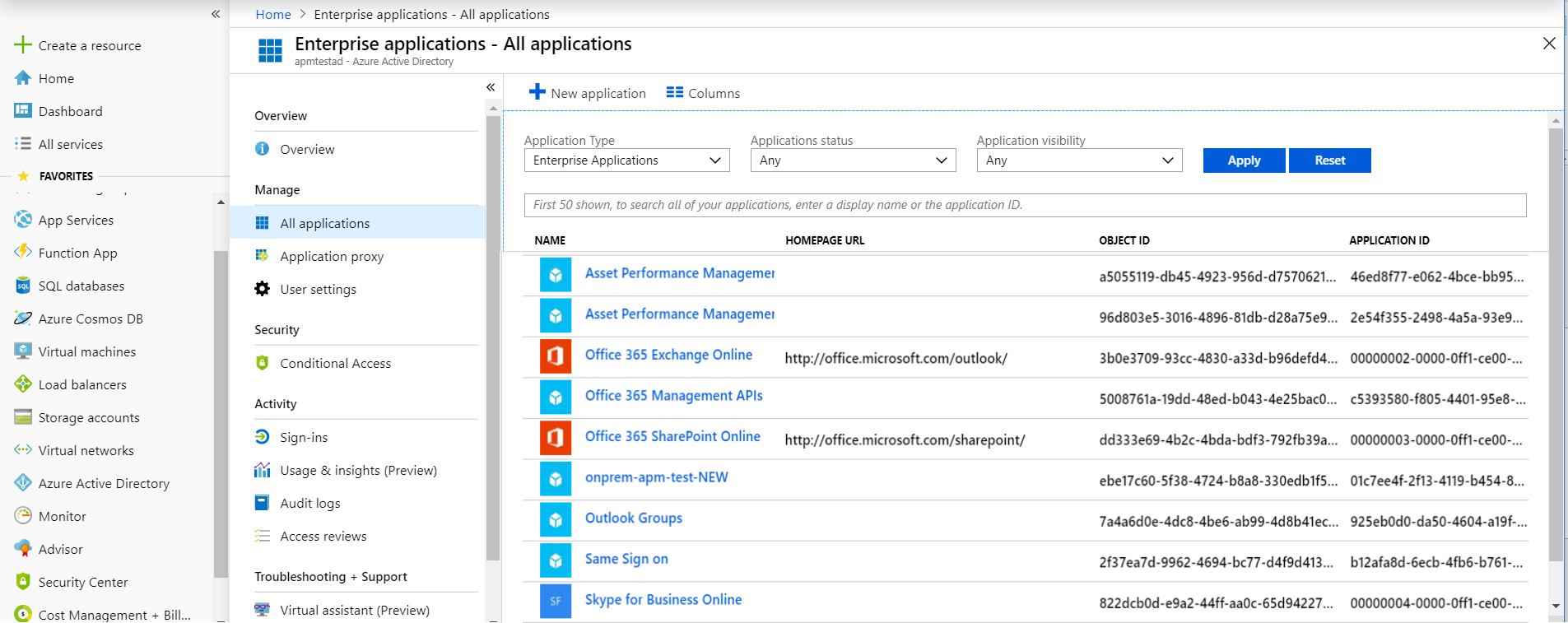Screen dimensions: 1568x623
Task: Click the onprem-apm-test-NEW app icon
Action: click(556, 479)
